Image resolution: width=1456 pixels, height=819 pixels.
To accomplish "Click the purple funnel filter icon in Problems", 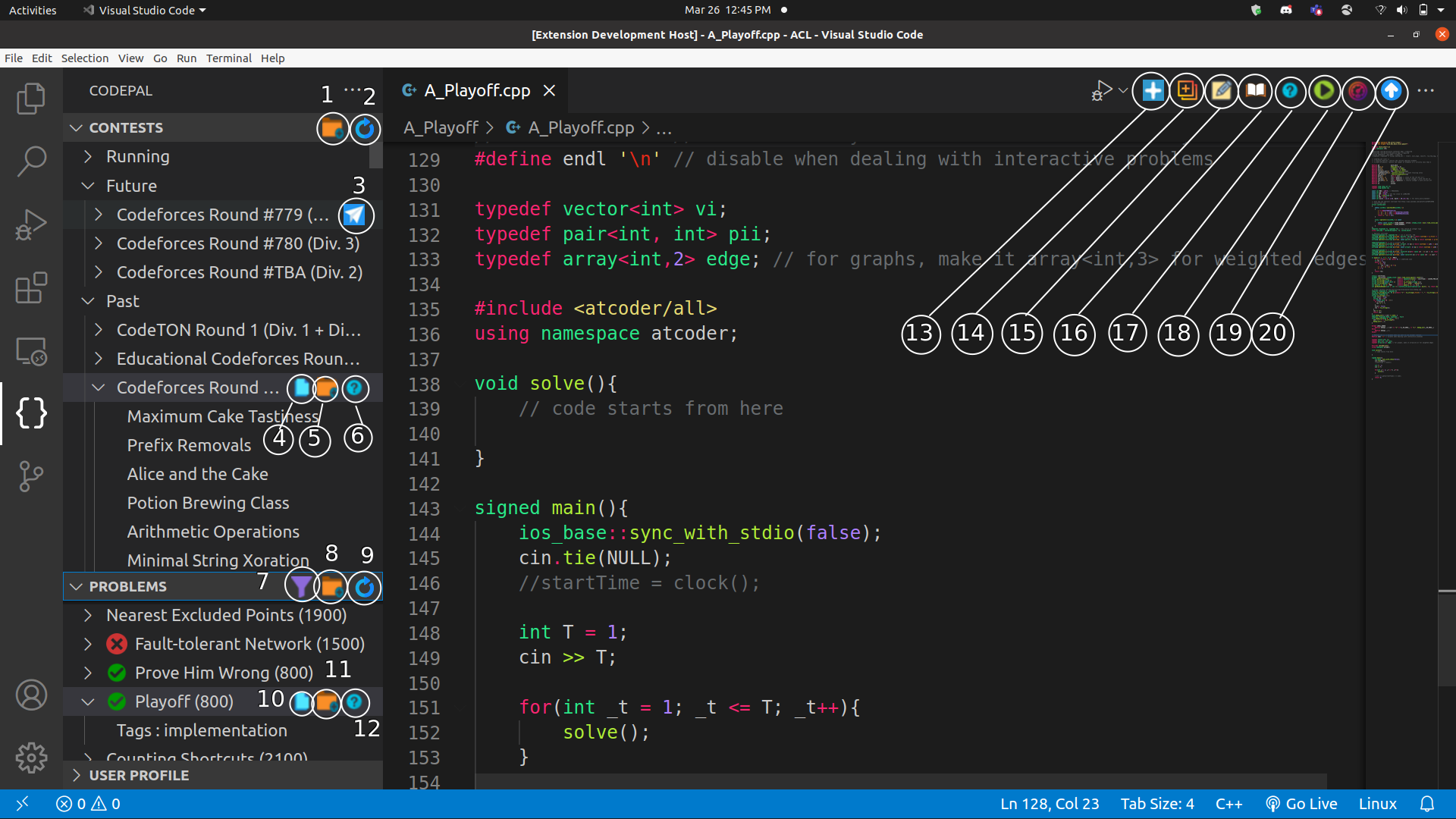I will click(x=301, y=586).
